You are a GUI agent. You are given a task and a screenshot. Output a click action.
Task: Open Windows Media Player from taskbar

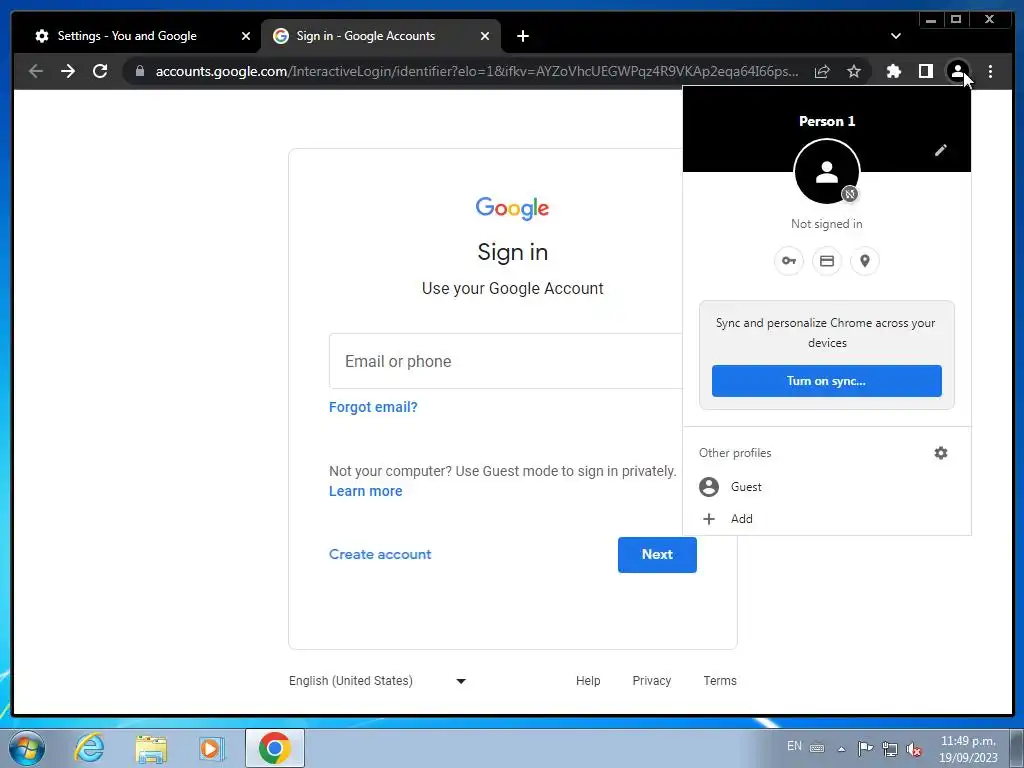pyautogui.click(x=212, y=748)
